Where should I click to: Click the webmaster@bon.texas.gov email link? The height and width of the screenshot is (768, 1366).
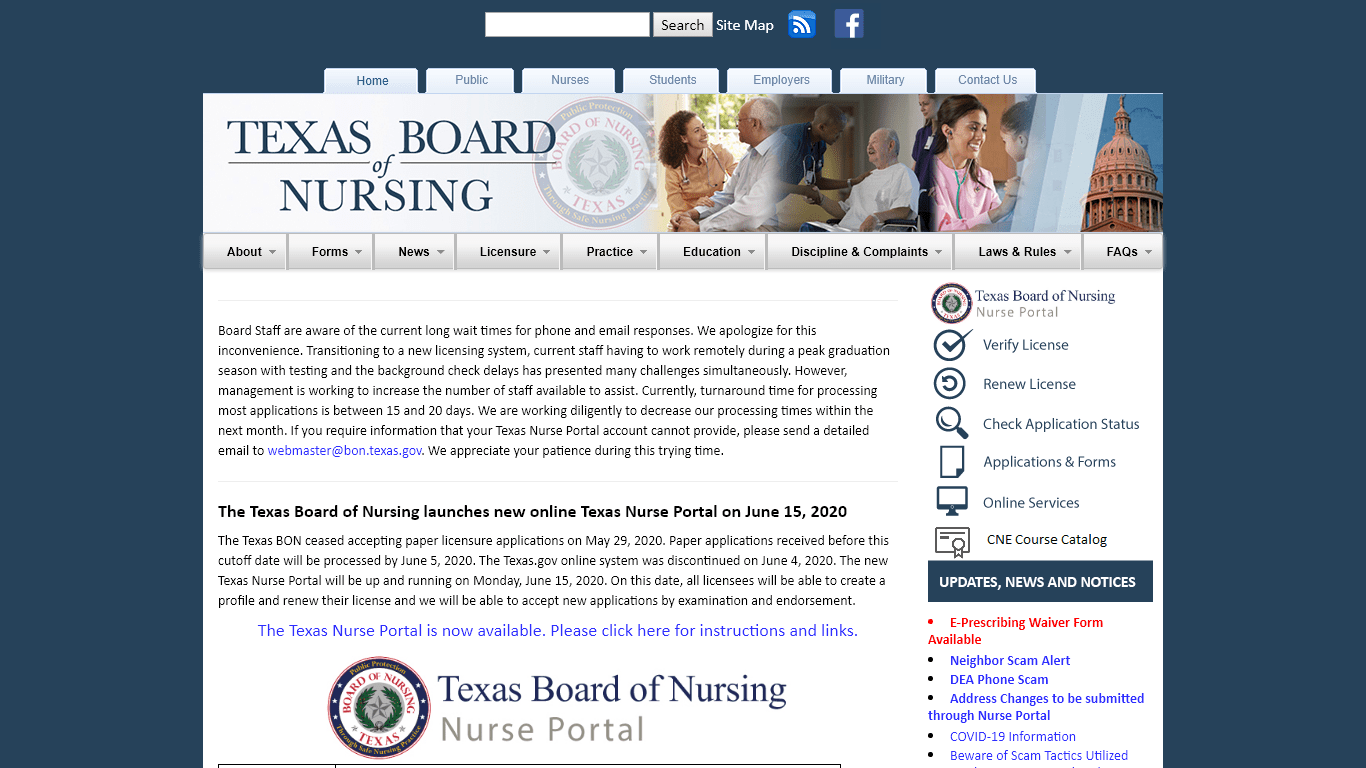tap(345, 451)
